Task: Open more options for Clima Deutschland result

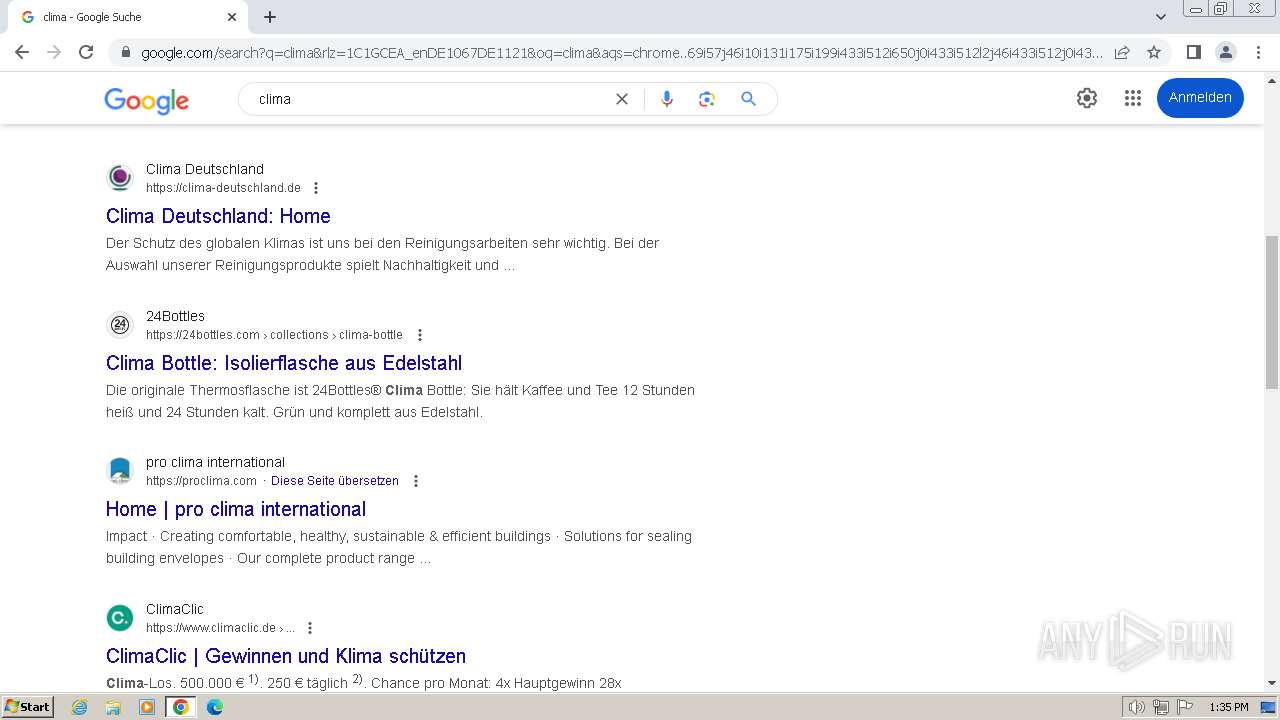Action: [x=316, y=188]
